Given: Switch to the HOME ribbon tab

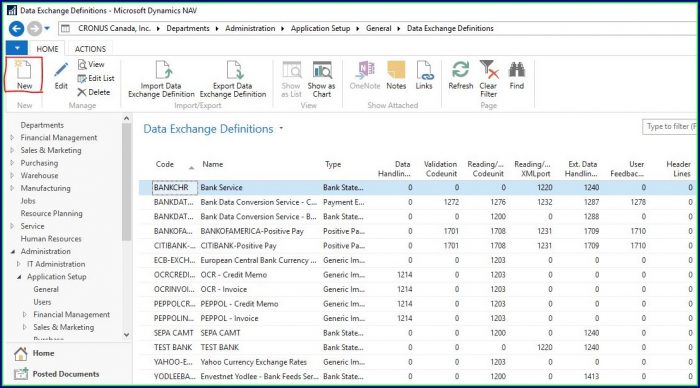Looking at the screenshot, I should pos(47,49).
